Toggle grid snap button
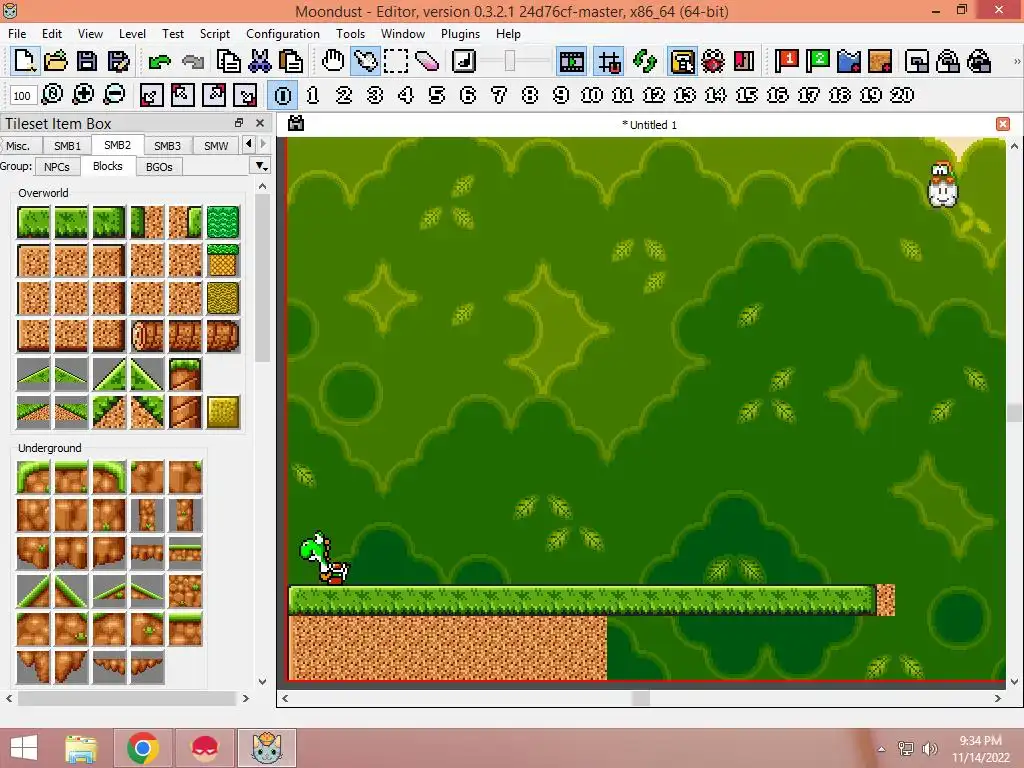 609,61
